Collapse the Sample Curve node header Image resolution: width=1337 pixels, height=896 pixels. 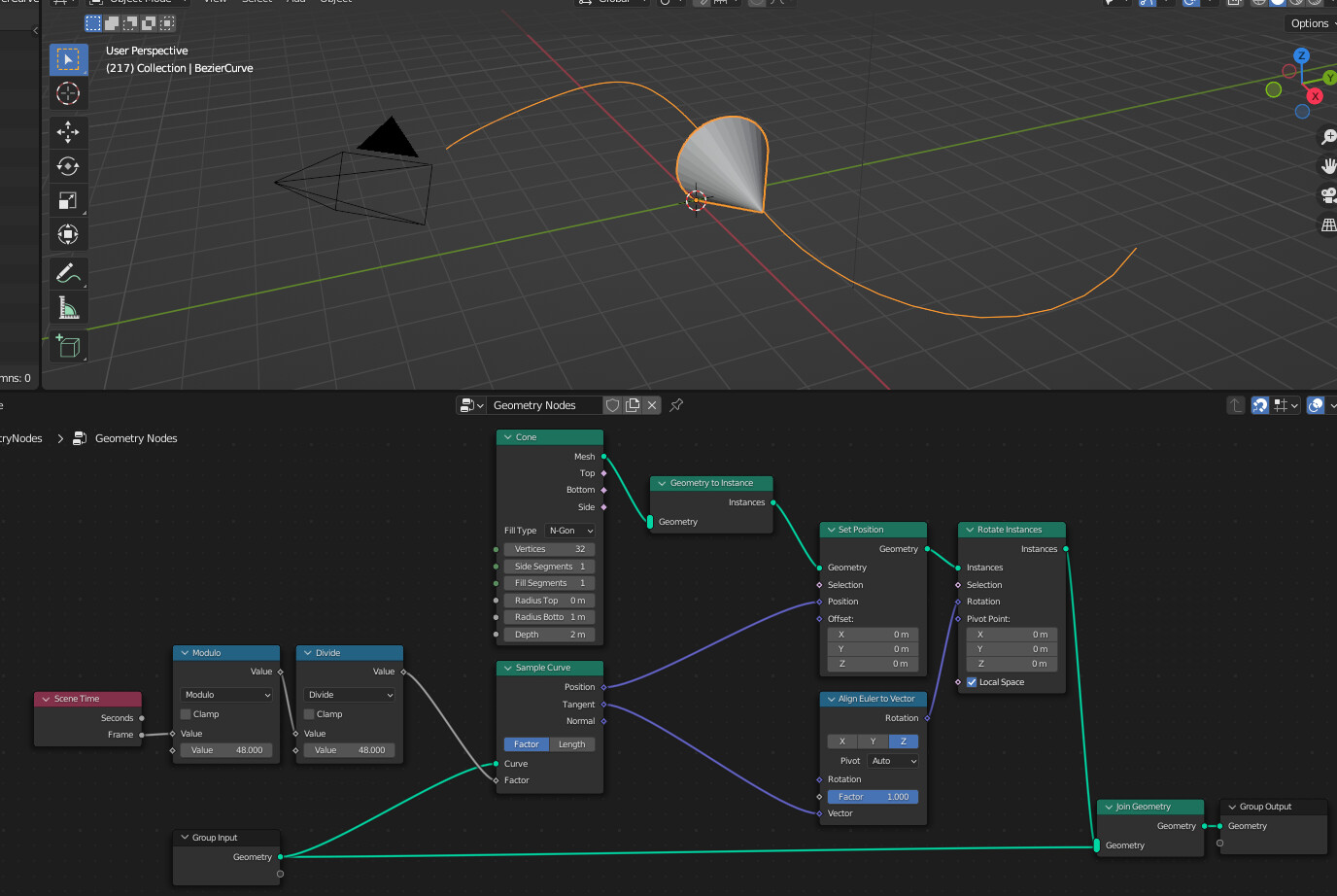click(509, 668)
